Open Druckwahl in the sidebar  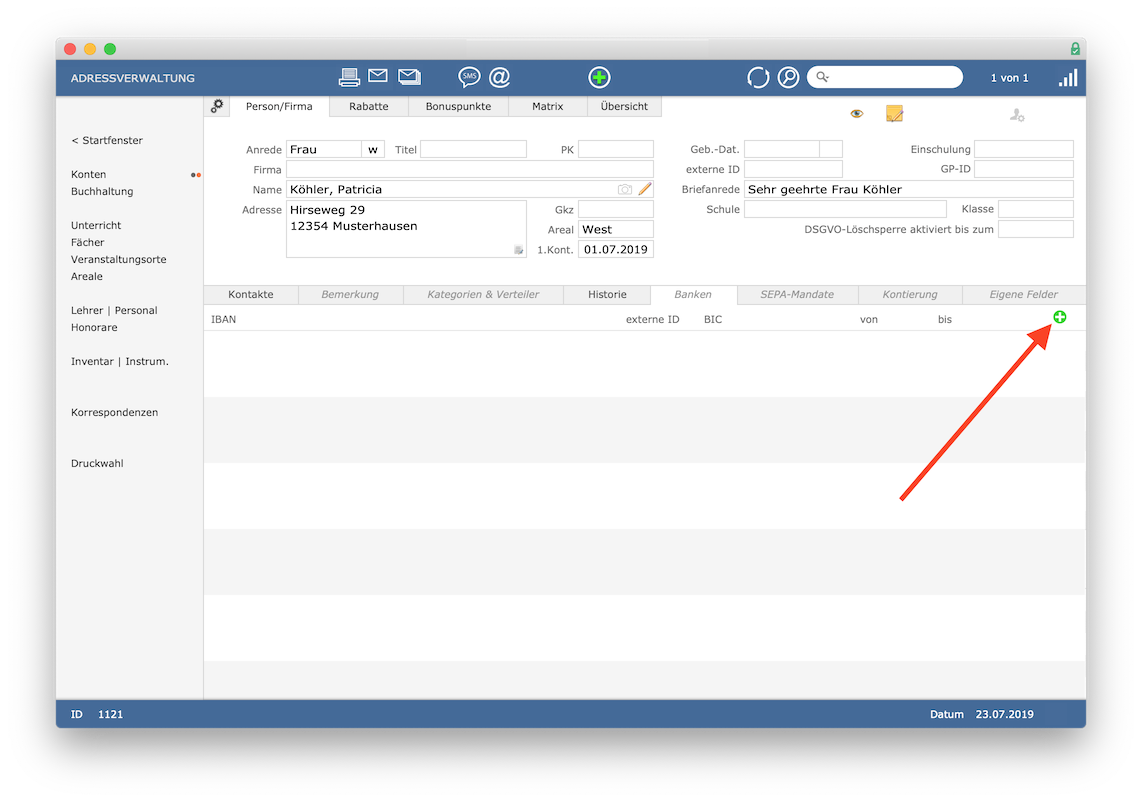click(97, 463)
